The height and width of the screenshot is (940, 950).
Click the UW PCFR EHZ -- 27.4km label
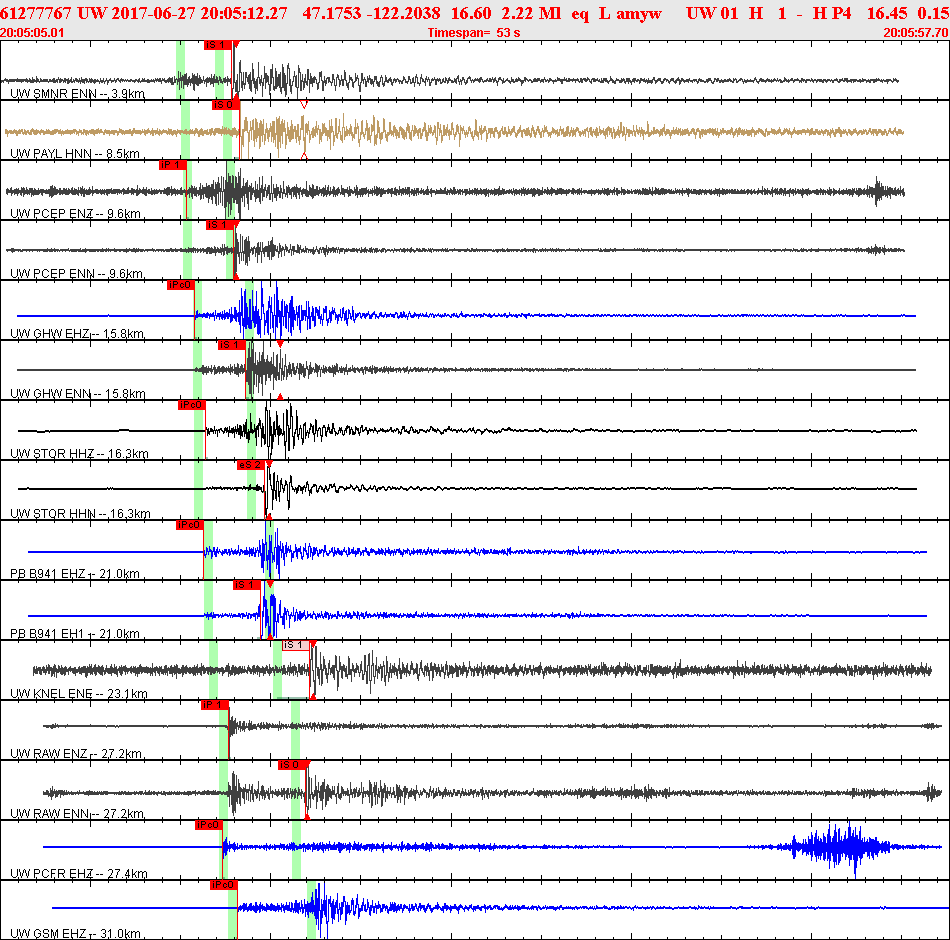pos(79,873)
